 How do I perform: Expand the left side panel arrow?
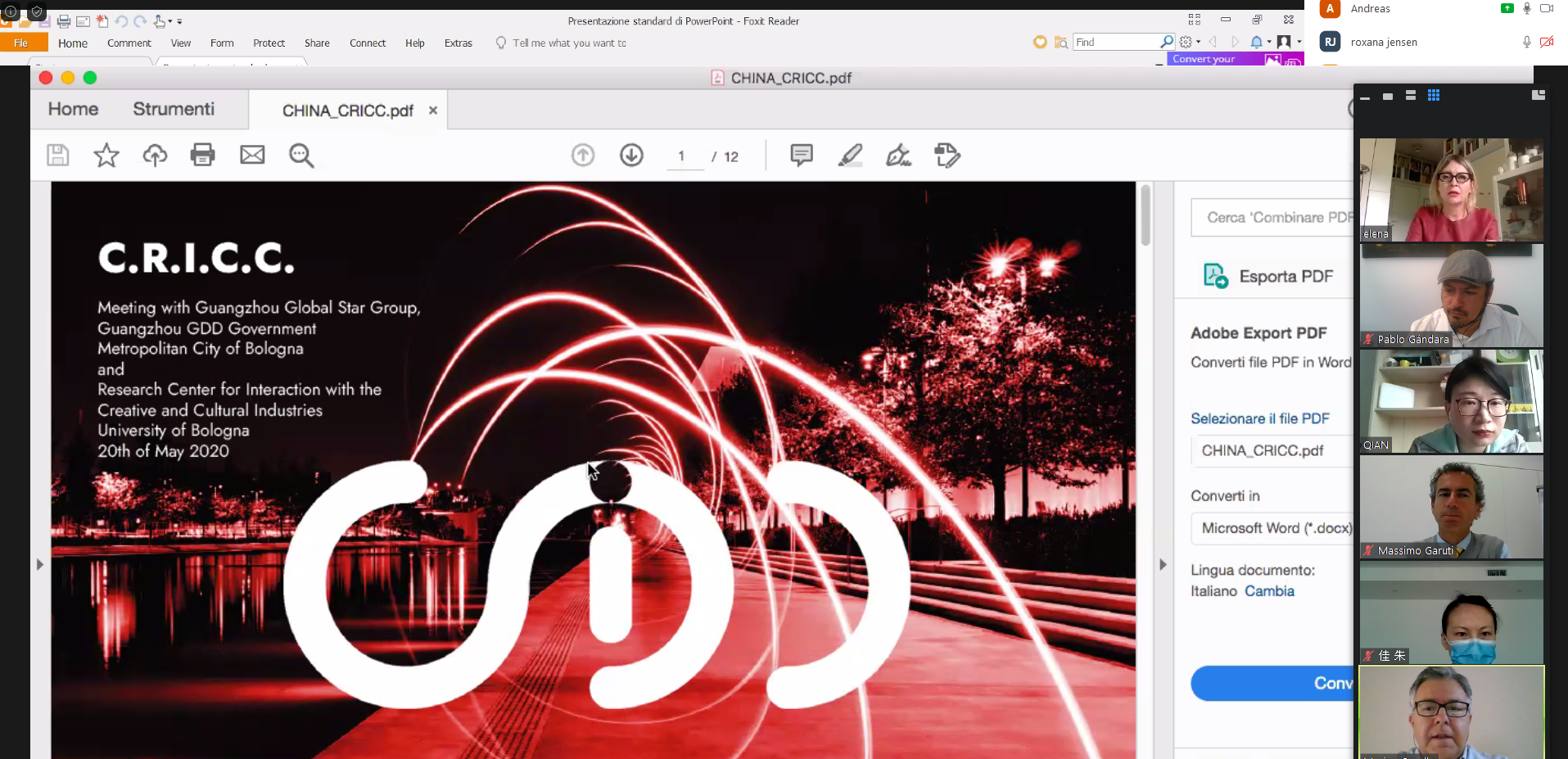coord(39,564)
